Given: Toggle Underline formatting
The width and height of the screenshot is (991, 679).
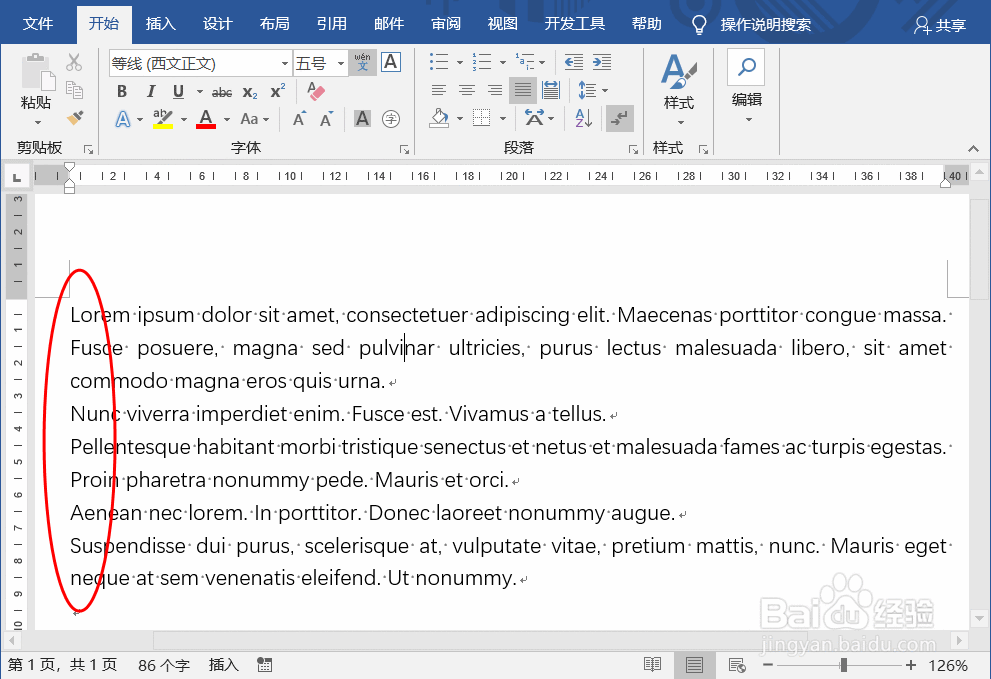Looking at the screenshot, I should (x=178, y=92).
